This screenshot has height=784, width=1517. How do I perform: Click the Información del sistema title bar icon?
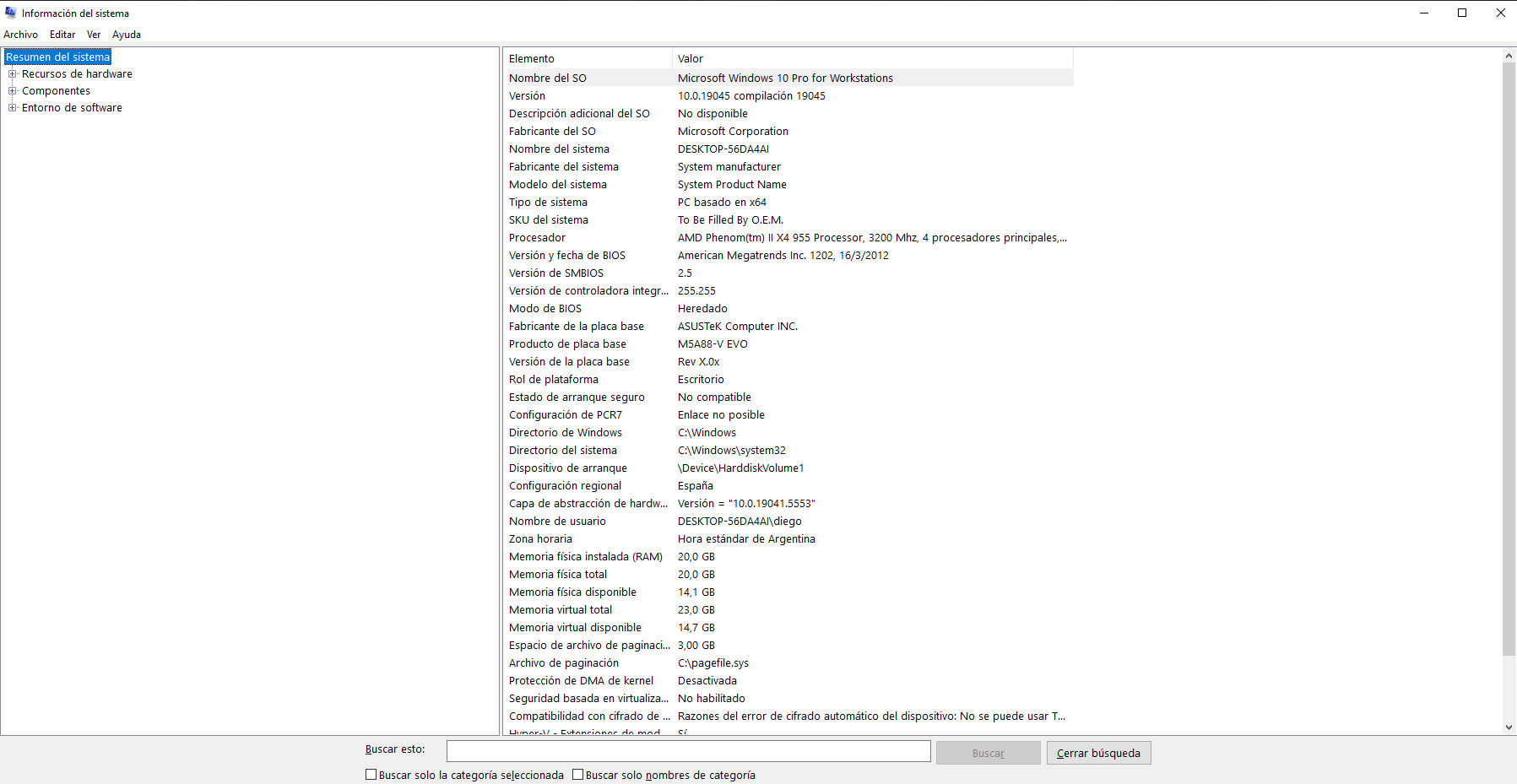pos(10,13)
